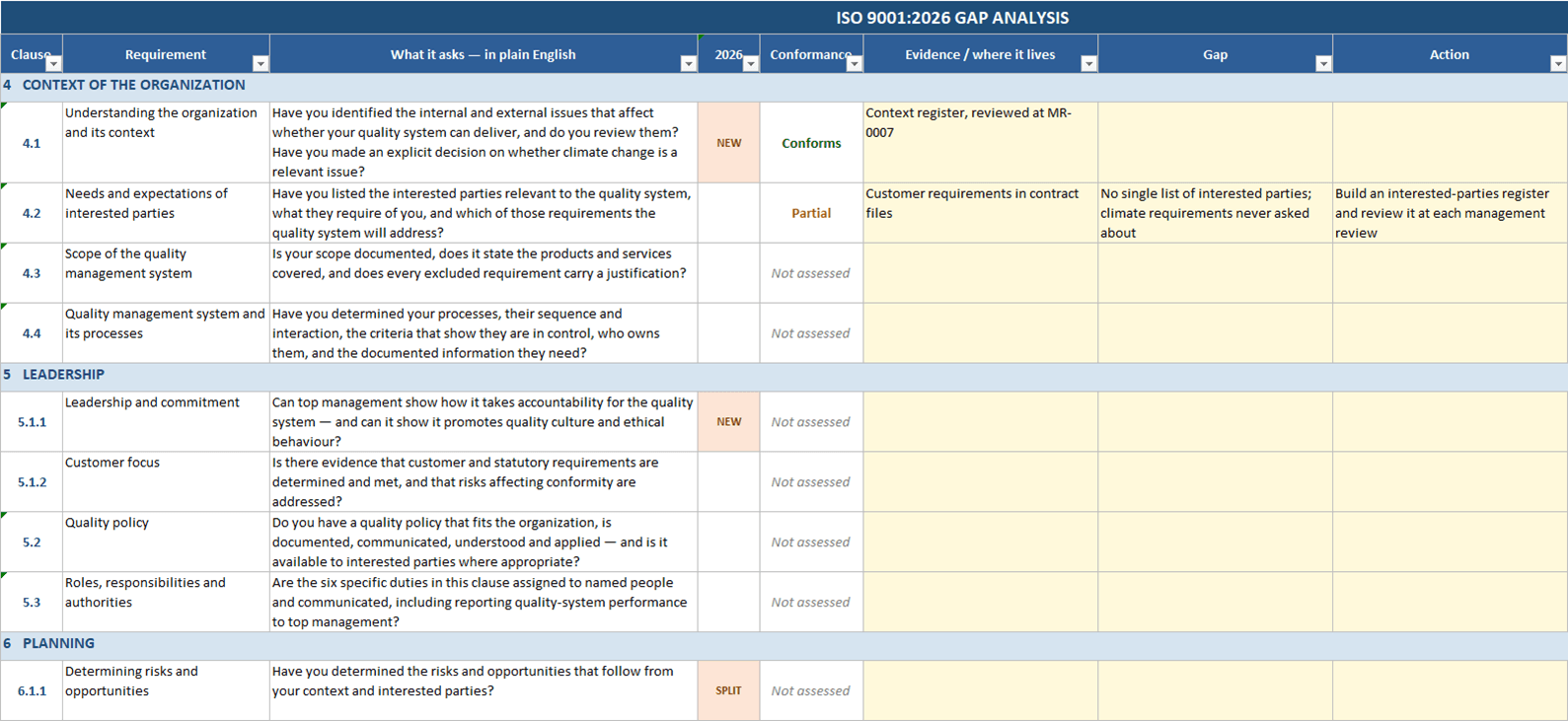This screenshot has width=1568, height=721.
Task: Select the 'Conforms' cell for clause 4.1
Action: 811,143
